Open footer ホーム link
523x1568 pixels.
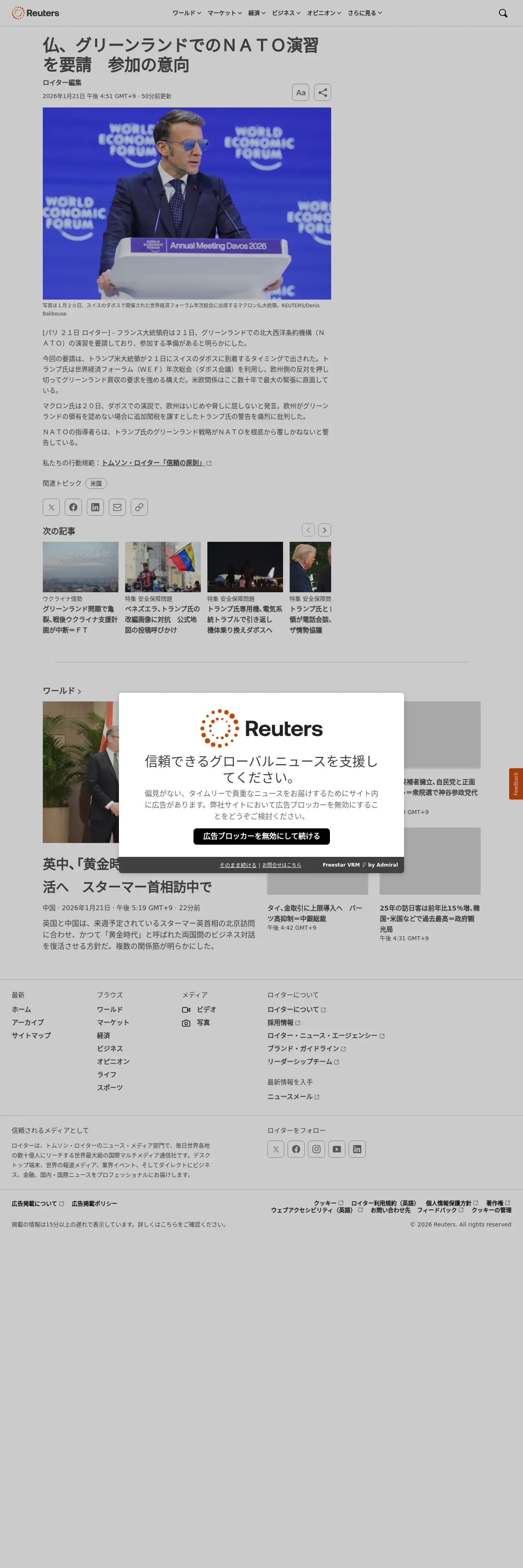tap(21, 1010)
